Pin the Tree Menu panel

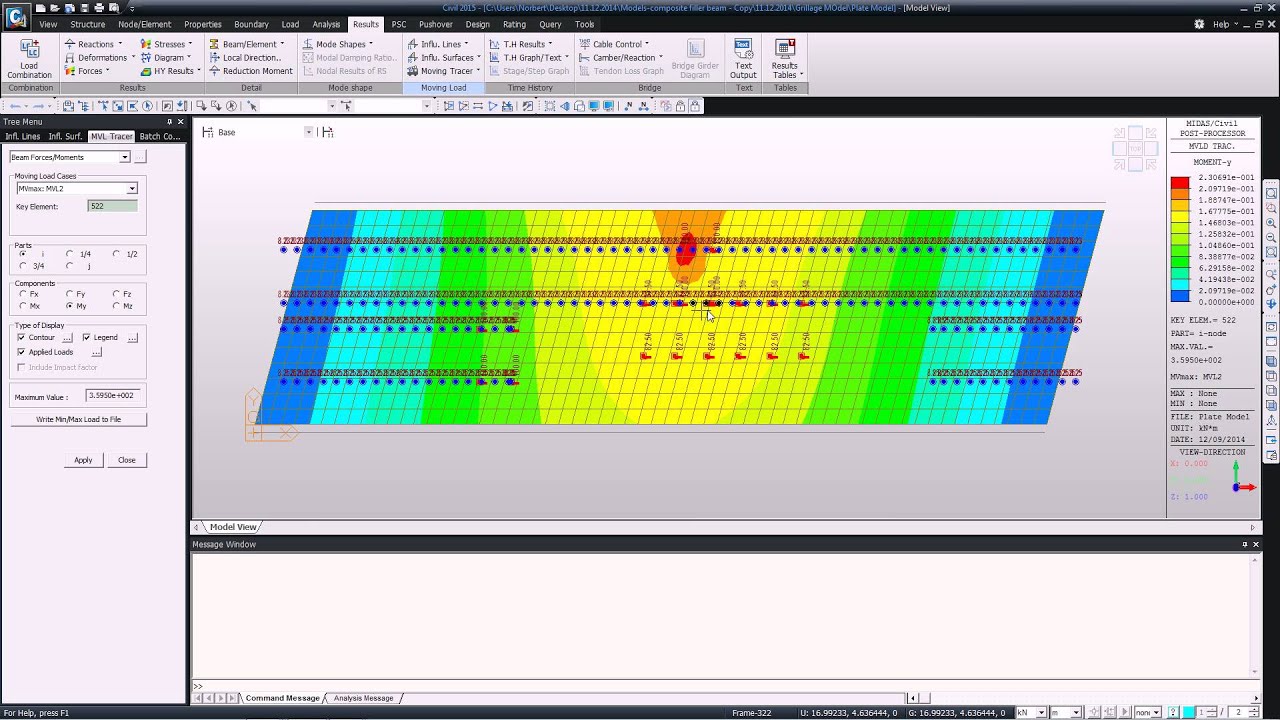pyautogui.click(x=170, y=122)
